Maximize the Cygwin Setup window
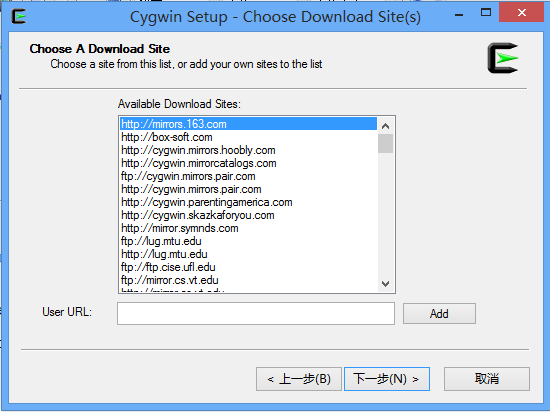 click(486, 13)
